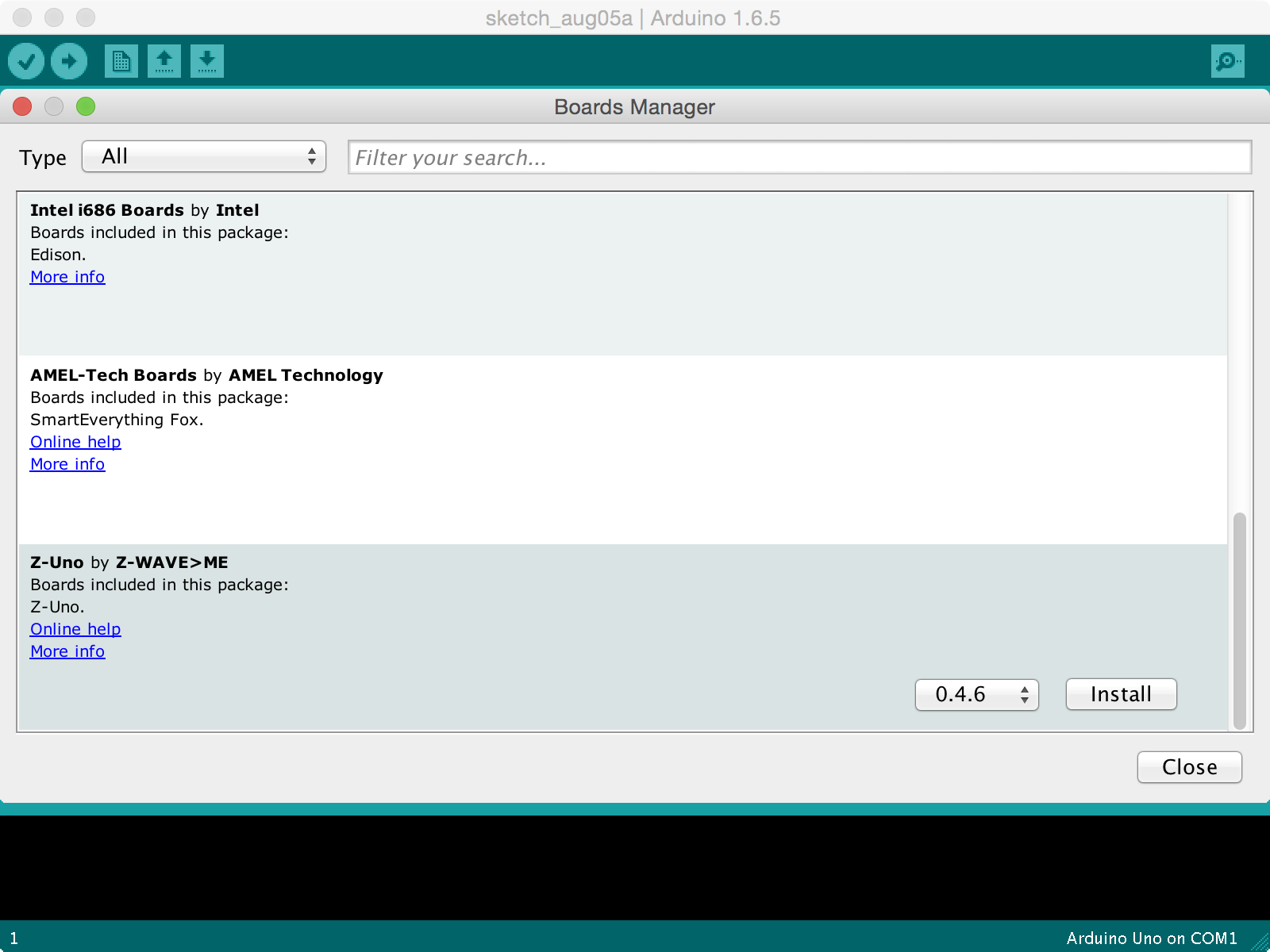Select the AMEL-Tech Boards package title
This screenshot has width=1270, height=952.
click(x=206, y=375)
